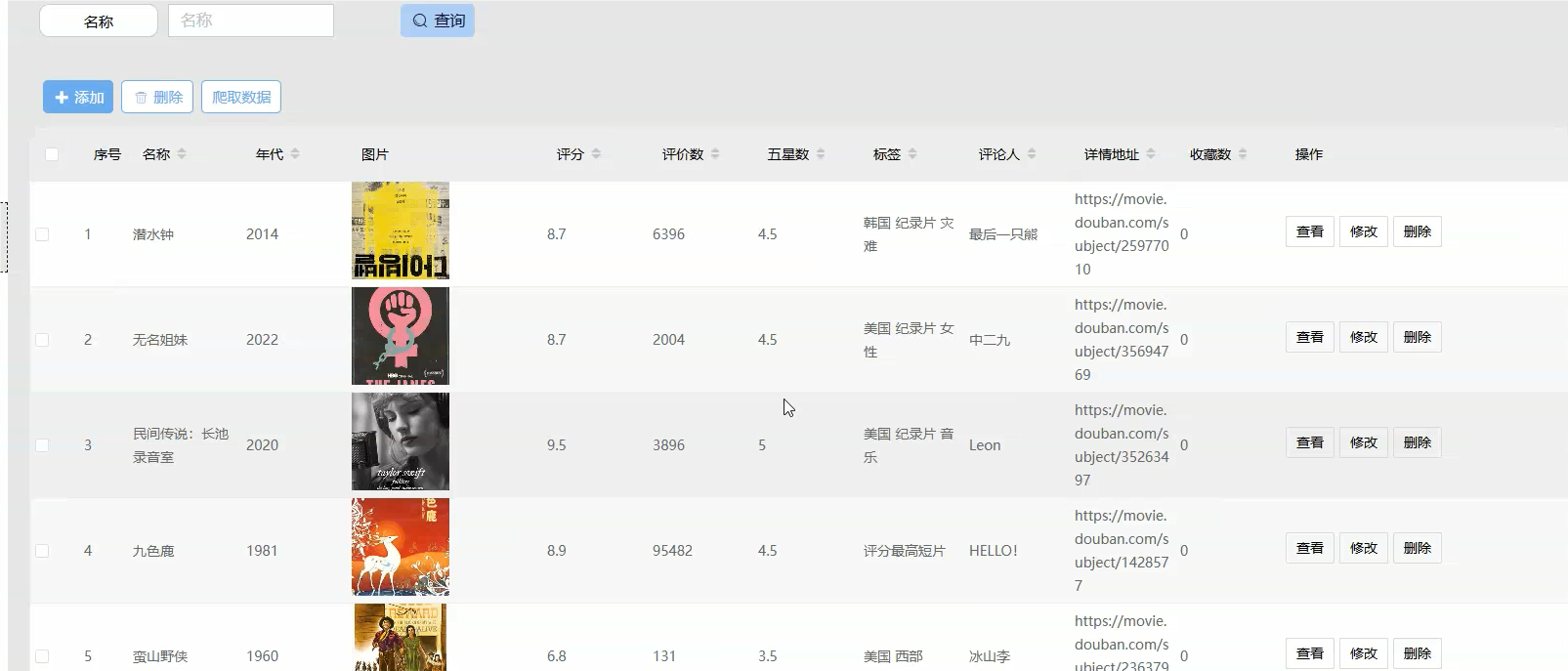Image resolution: width=1568 pixels, height=671 pixels.
Task: Open the 民间传说 Taylor Swift poster thumbnail
Action: click(x=401, y=441)
